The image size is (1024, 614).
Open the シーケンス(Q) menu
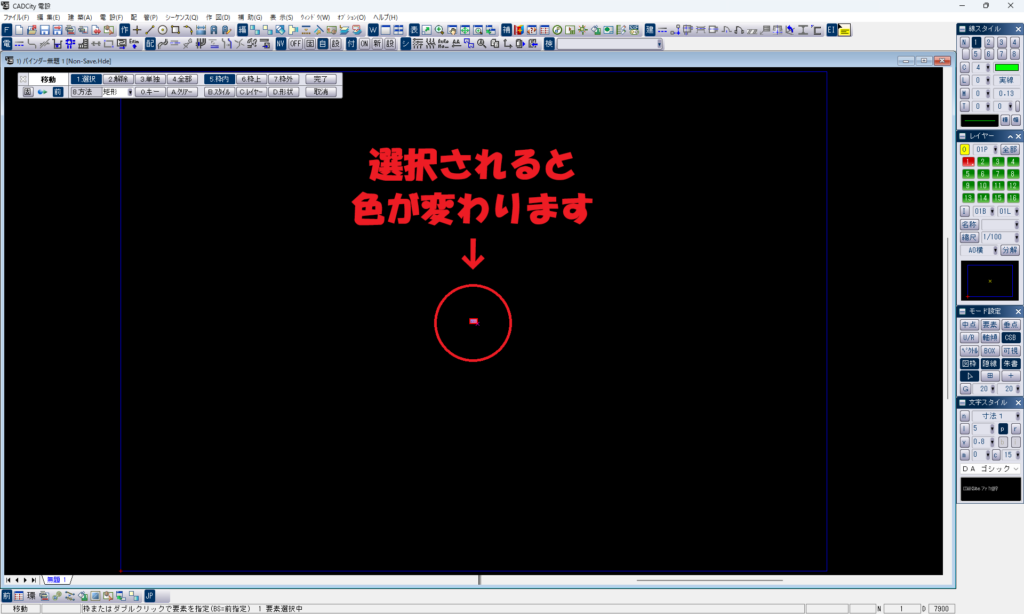[x=182, y=18]
